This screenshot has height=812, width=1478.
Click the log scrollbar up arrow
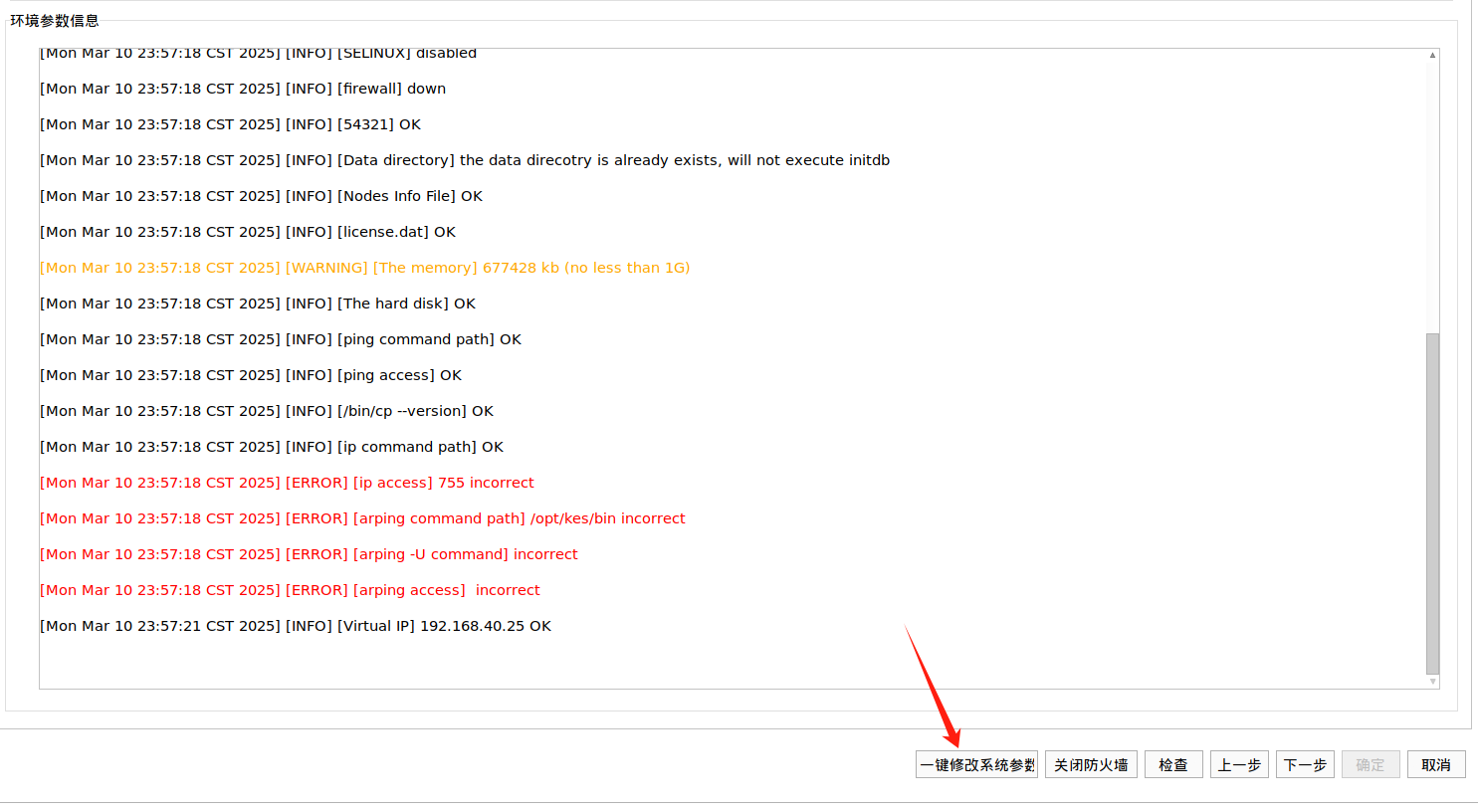(1432, 56)
